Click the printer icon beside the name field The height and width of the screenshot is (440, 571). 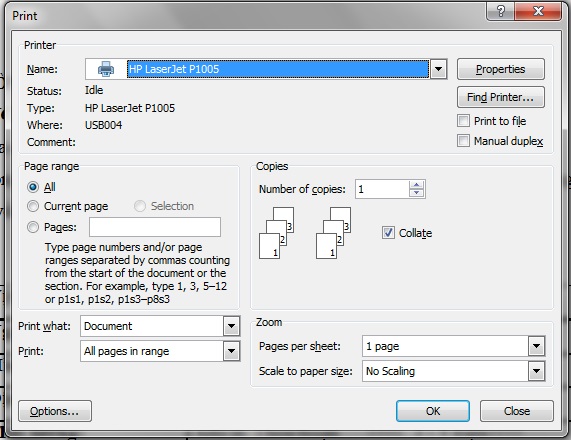tap(106, 69)
